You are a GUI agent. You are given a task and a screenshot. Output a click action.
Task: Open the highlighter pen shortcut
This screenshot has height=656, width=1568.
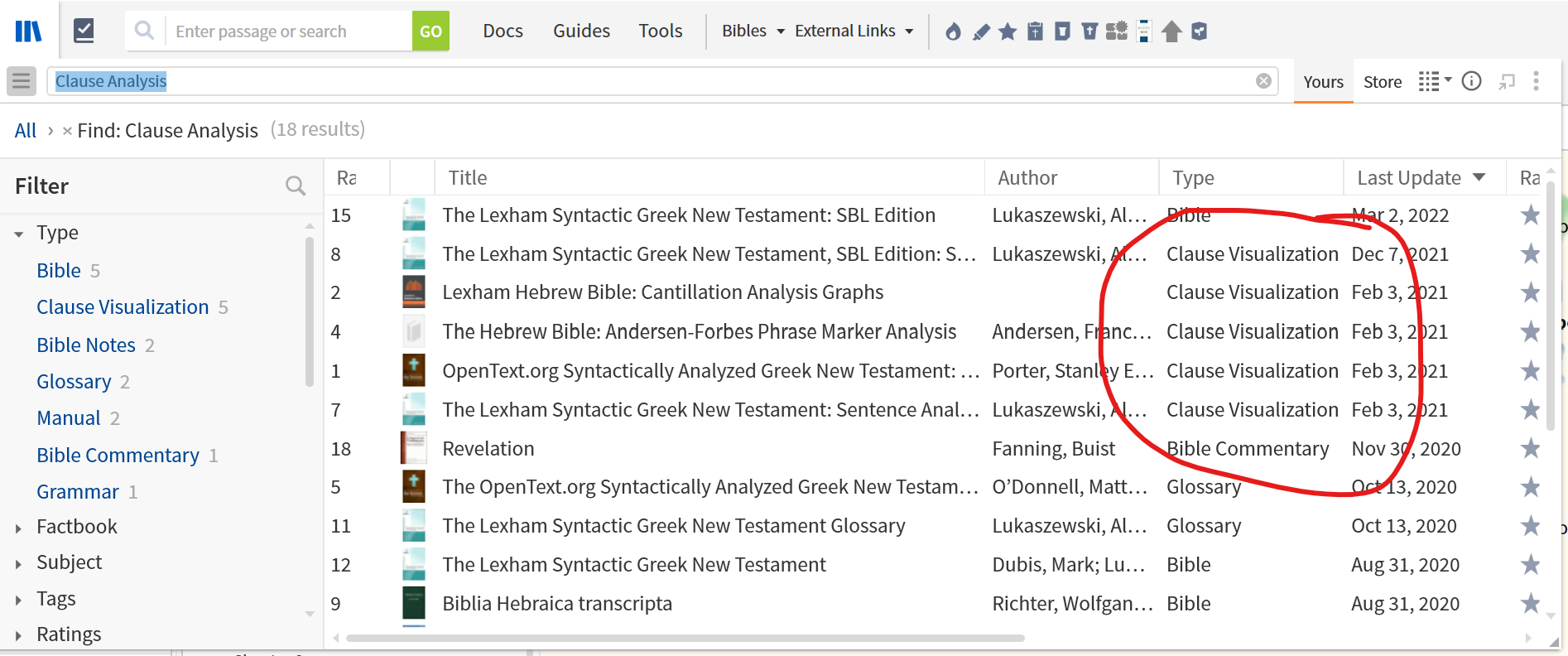[981, 31]
